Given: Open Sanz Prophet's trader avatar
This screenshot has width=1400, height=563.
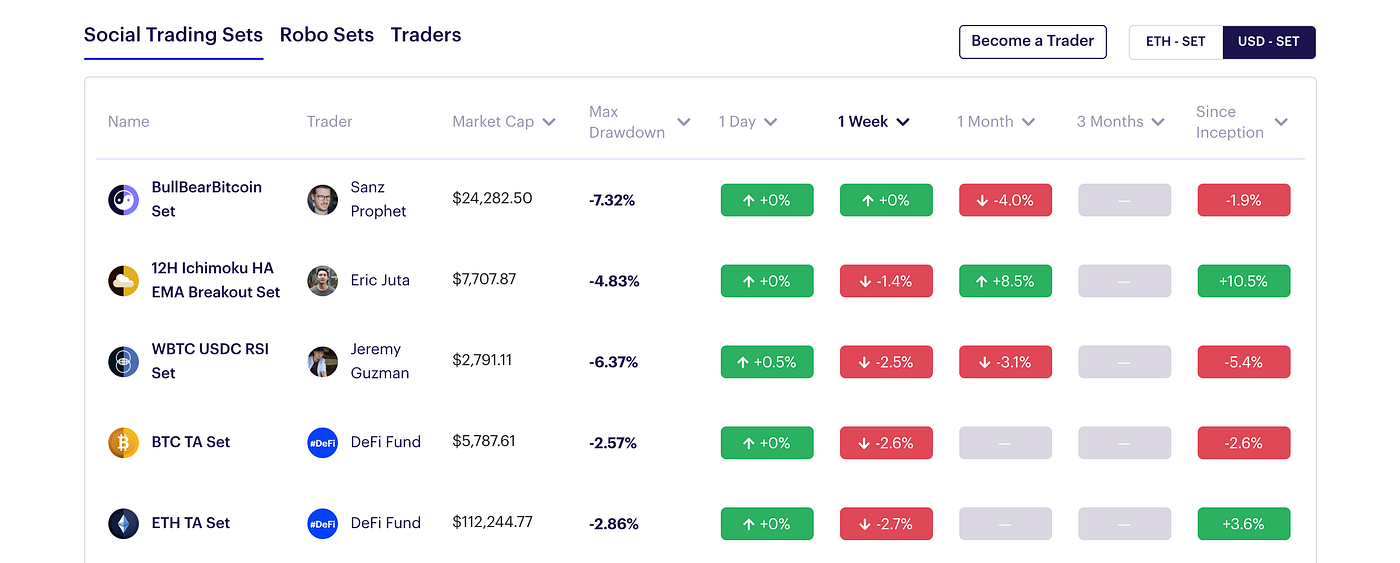Looking at the screenshot, I should (x=322, y=200).
